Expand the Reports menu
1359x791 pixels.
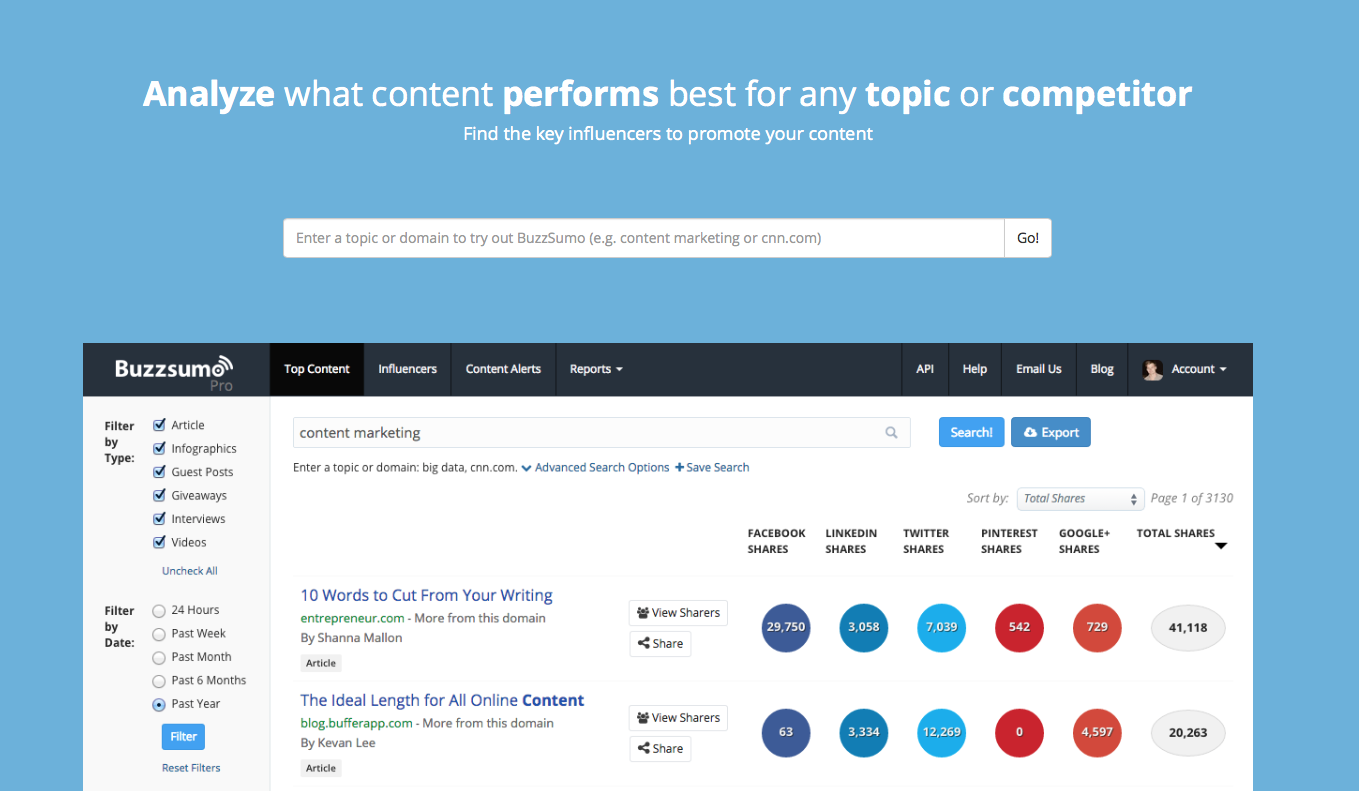click(x=596, y=369)
